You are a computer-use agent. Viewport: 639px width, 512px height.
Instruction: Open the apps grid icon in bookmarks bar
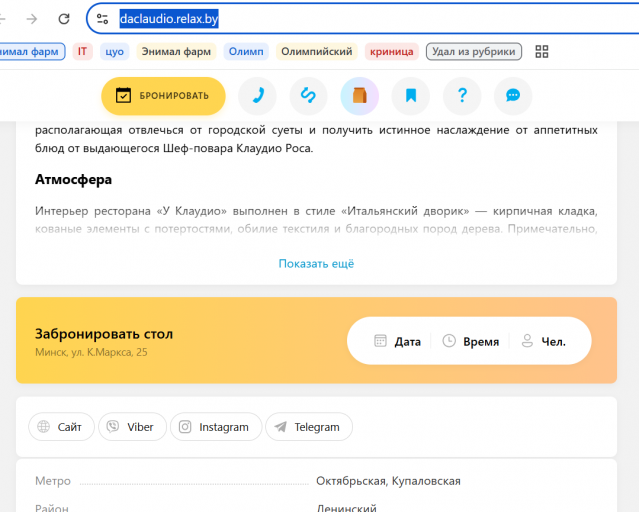tap(542, 52)
